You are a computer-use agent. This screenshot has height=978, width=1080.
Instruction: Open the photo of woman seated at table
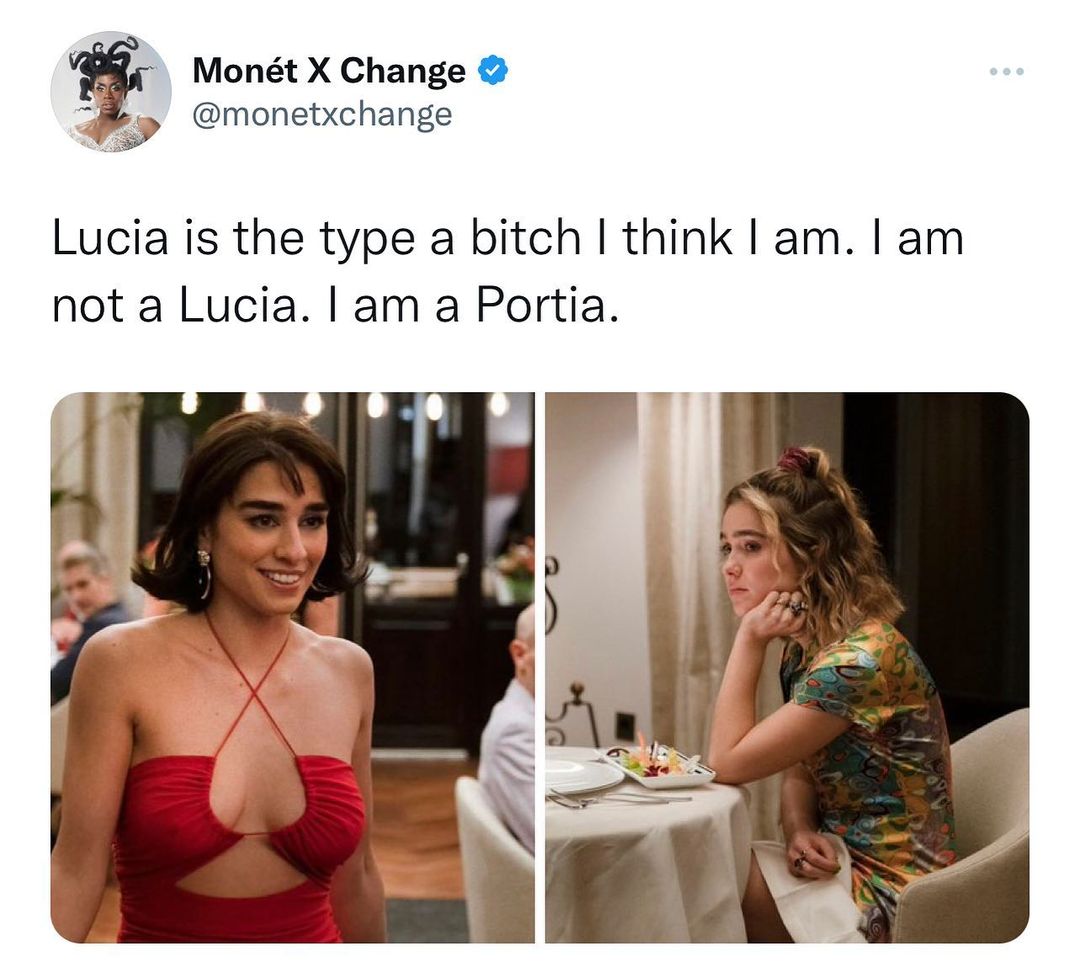click(x=787, y=667)
